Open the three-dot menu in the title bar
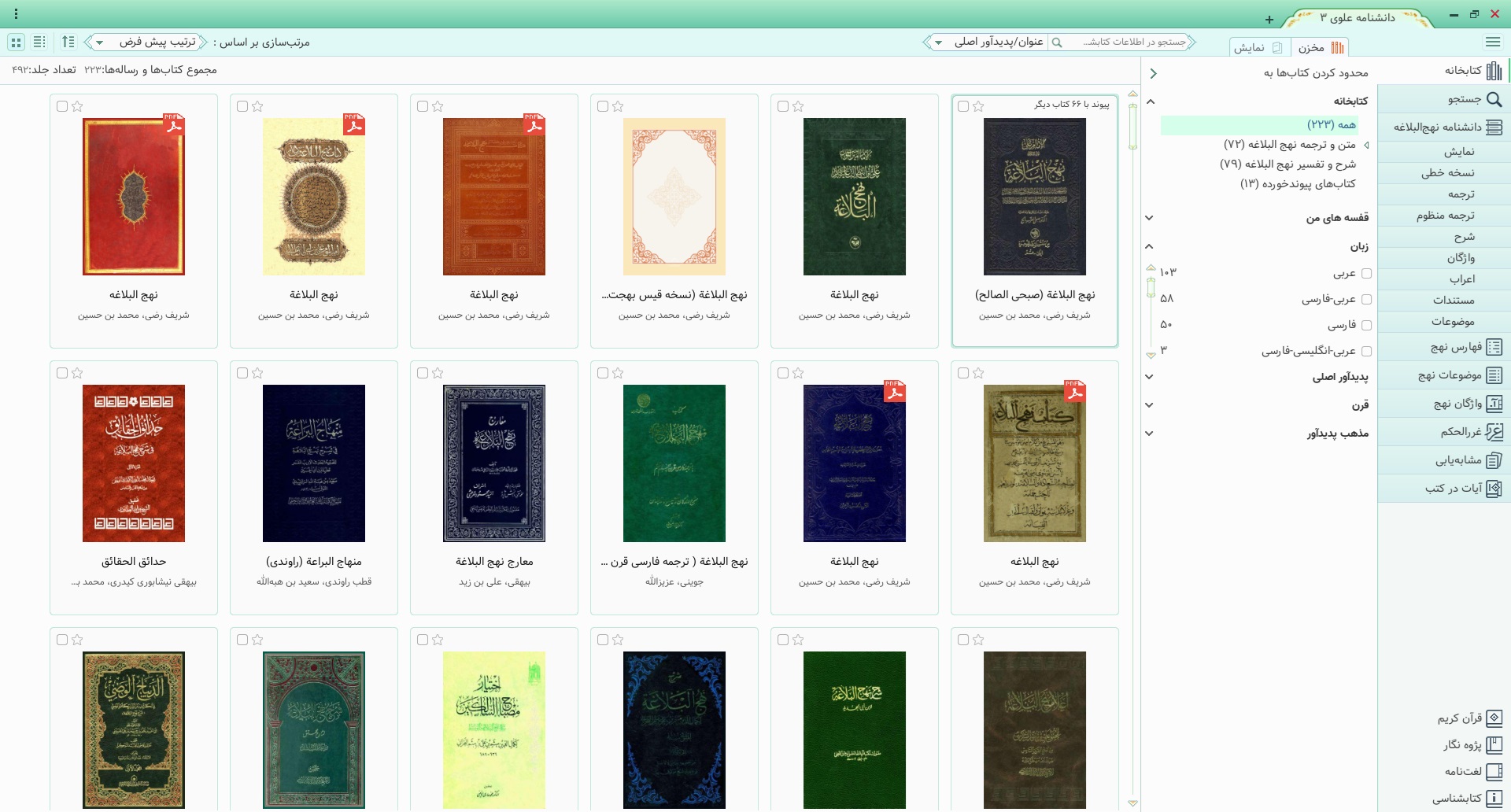 [x=16, y=14]
